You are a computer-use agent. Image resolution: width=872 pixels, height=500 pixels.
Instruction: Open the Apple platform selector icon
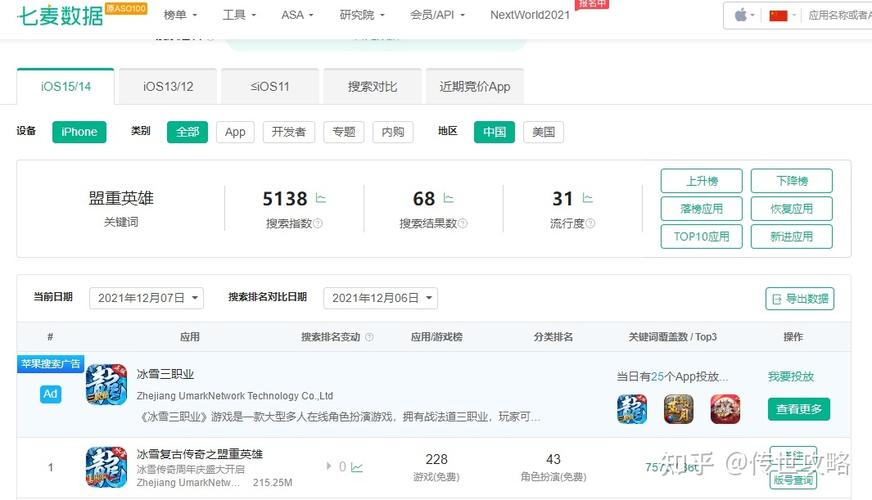[x=741, y=15]
